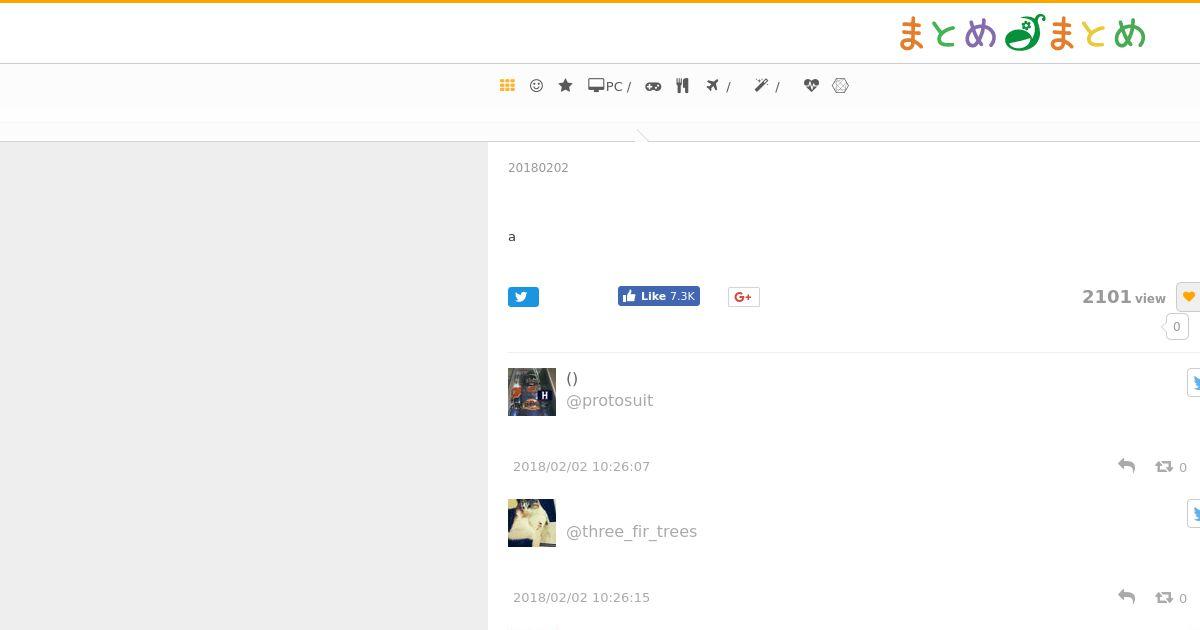Share the page with the Twitter button
This screenshot has height=630, width=1200.
click(x=523, y=297)
